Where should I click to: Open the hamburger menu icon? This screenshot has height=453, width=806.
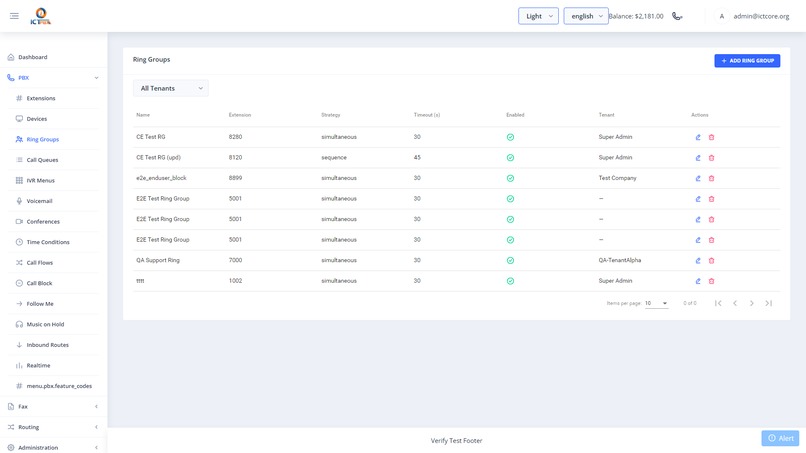pyautogui.click(x=14, y=16)
